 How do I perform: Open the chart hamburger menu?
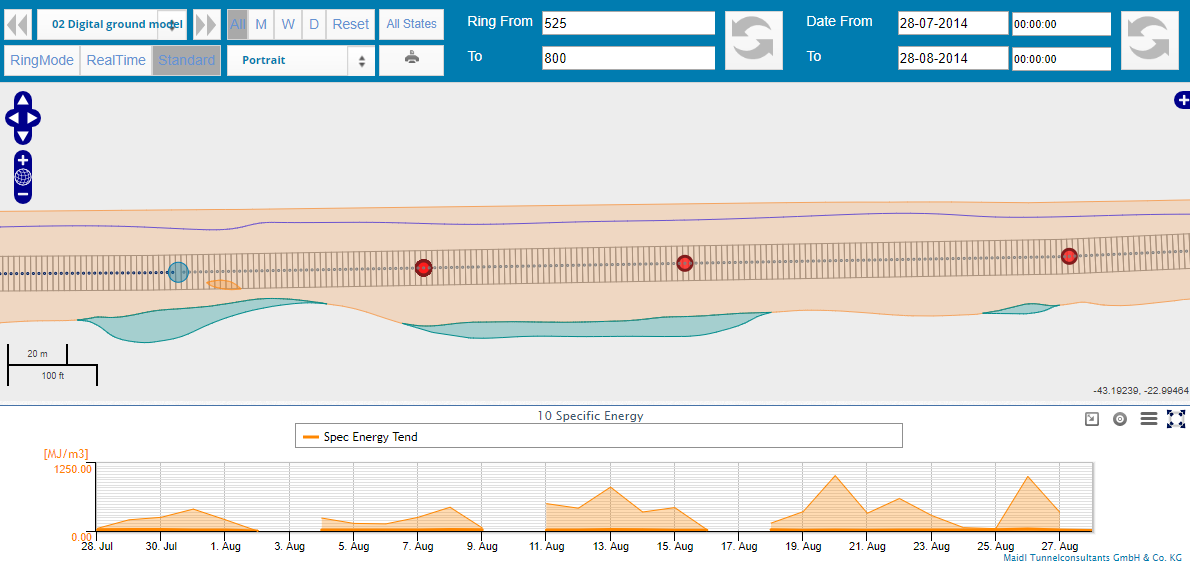coord(1149,419)
